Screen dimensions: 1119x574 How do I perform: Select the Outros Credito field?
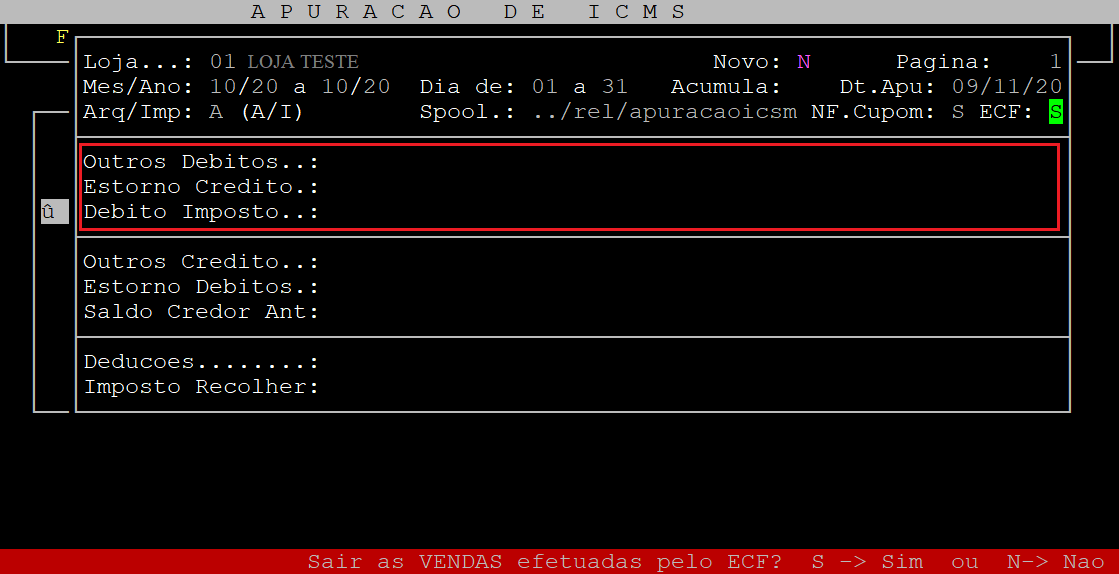[x=571, y=262]
